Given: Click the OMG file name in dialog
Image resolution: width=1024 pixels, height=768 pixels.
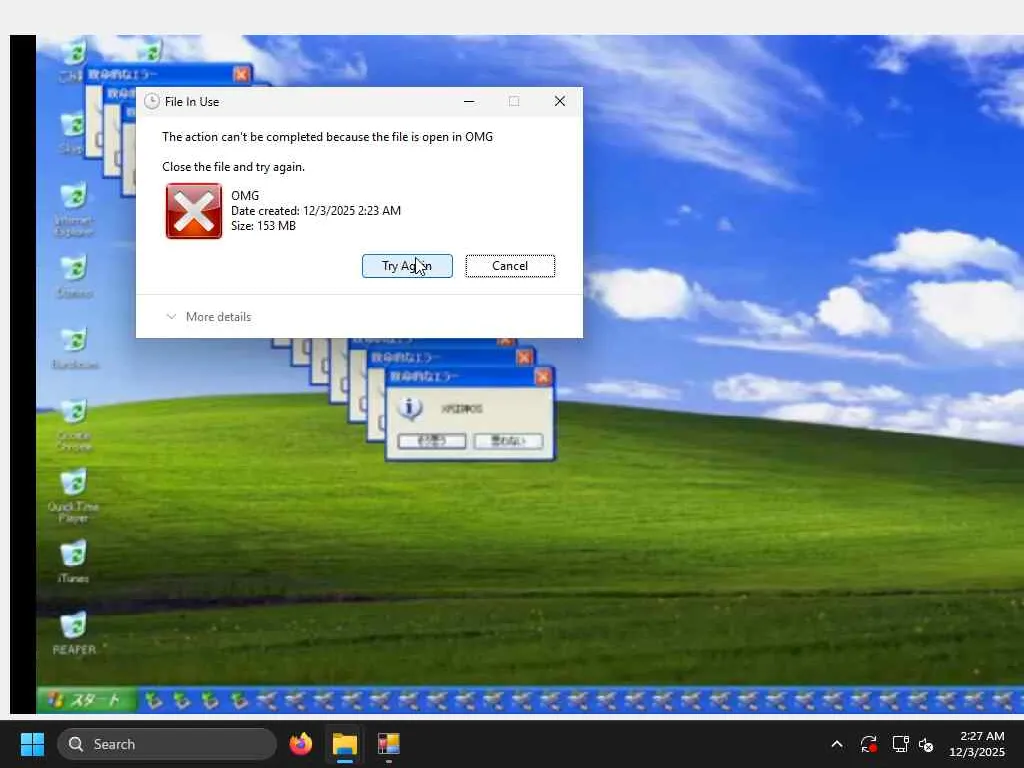Looking at the screenshot, I should 245,195.
